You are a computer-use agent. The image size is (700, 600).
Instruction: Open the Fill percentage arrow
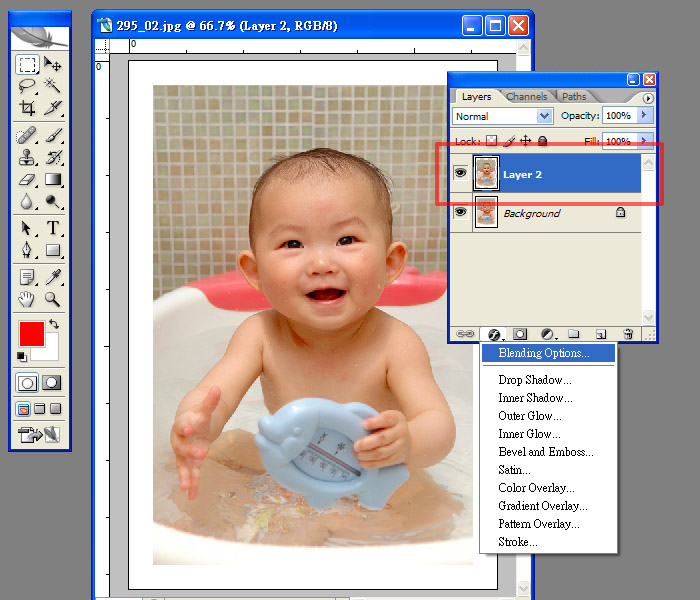click(645, 142)
